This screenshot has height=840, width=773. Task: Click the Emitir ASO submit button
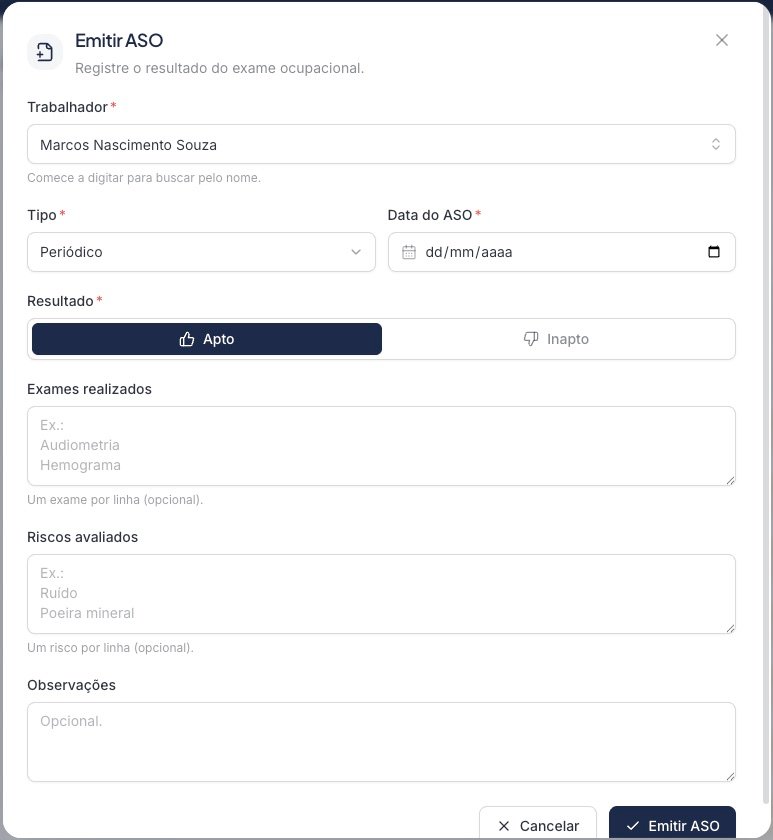pos(672,825)
